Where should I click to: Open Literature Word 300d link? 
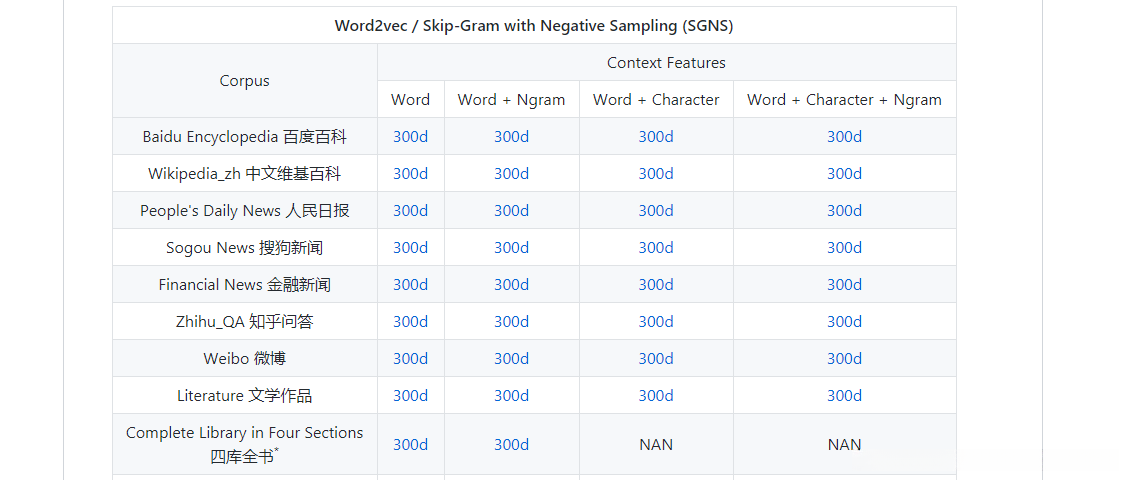pyautogui.click(x=410, y=395)
